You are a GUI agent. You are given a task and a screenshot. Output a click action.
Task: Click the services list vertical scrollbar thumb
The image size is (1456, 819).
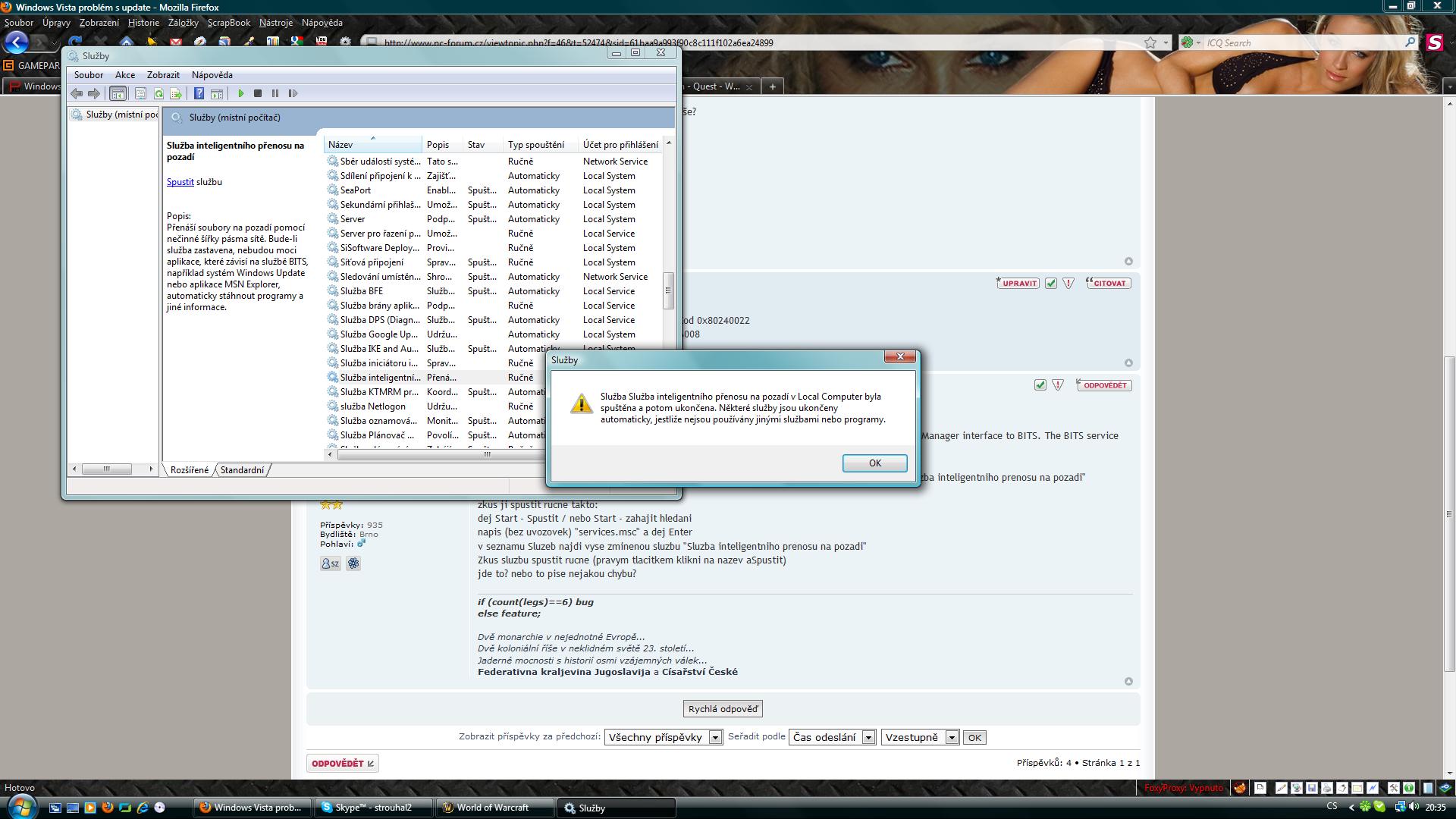click(x=668, y=290)
